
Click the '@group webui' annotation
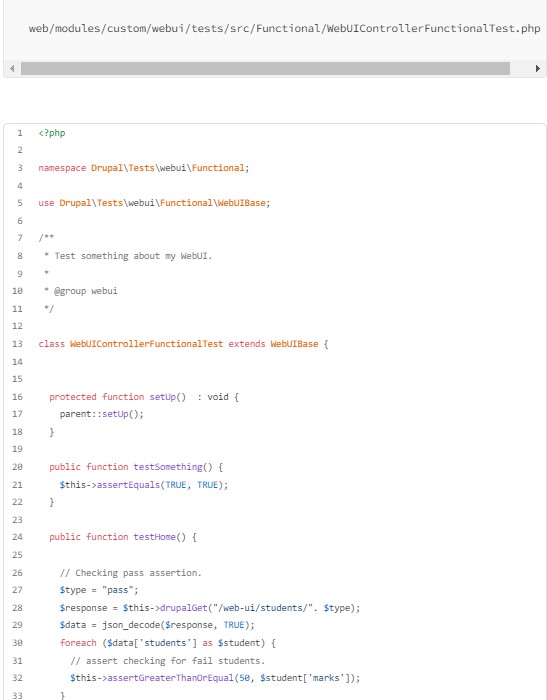(86, 291)
